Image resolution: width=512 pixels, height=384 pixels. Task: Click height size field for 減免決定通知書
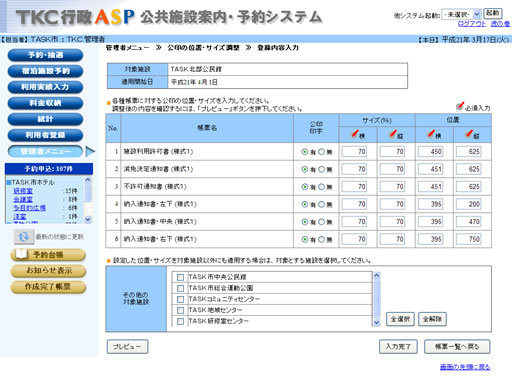[392, 169]
